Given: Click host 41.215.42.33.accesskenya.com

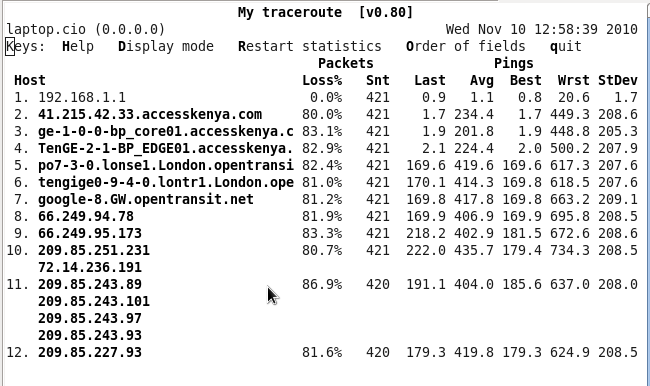Looking at the screenshot, I should [150, 114].
